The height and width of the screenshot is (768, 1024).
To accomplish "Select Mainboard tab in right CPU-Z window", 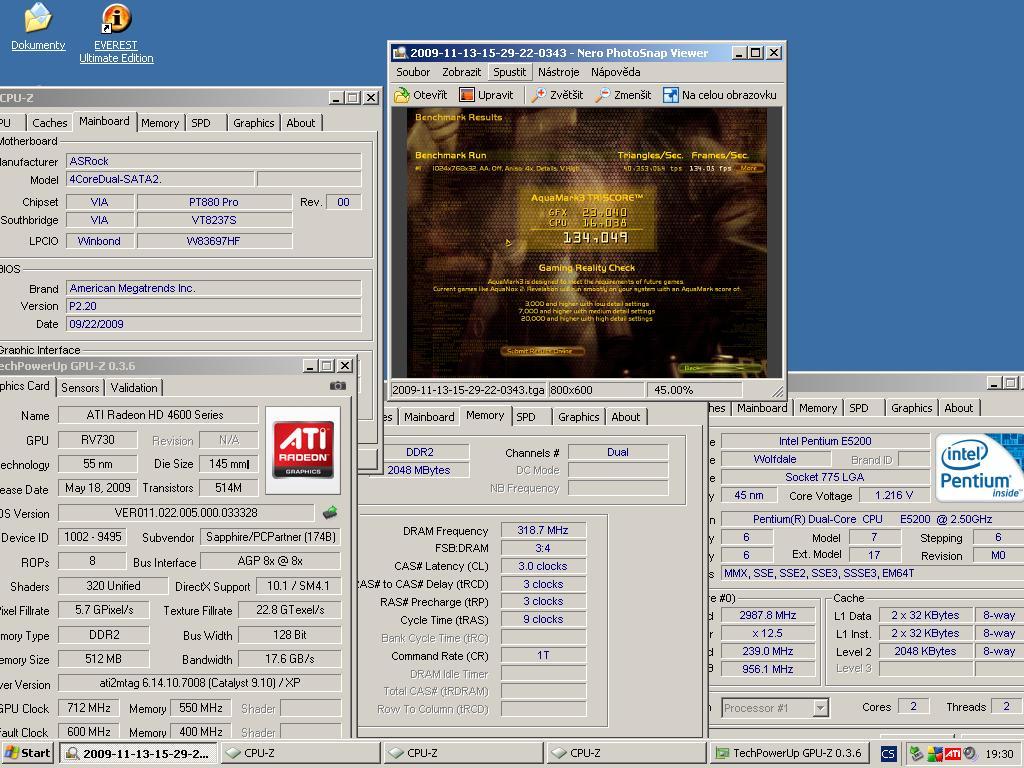I will click(x=762, y=408).
